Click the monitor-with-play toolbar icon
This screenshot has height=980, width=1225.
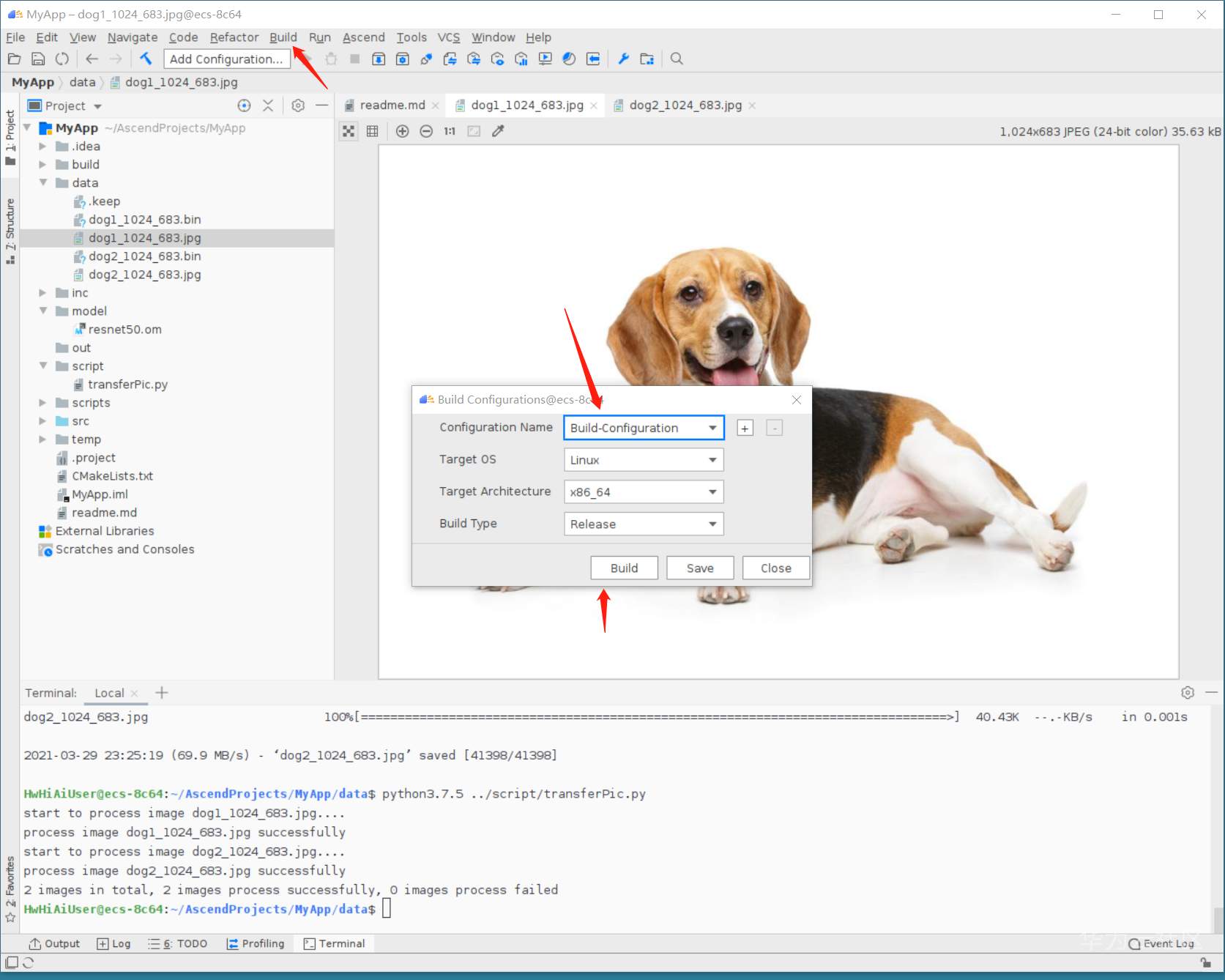546,59
